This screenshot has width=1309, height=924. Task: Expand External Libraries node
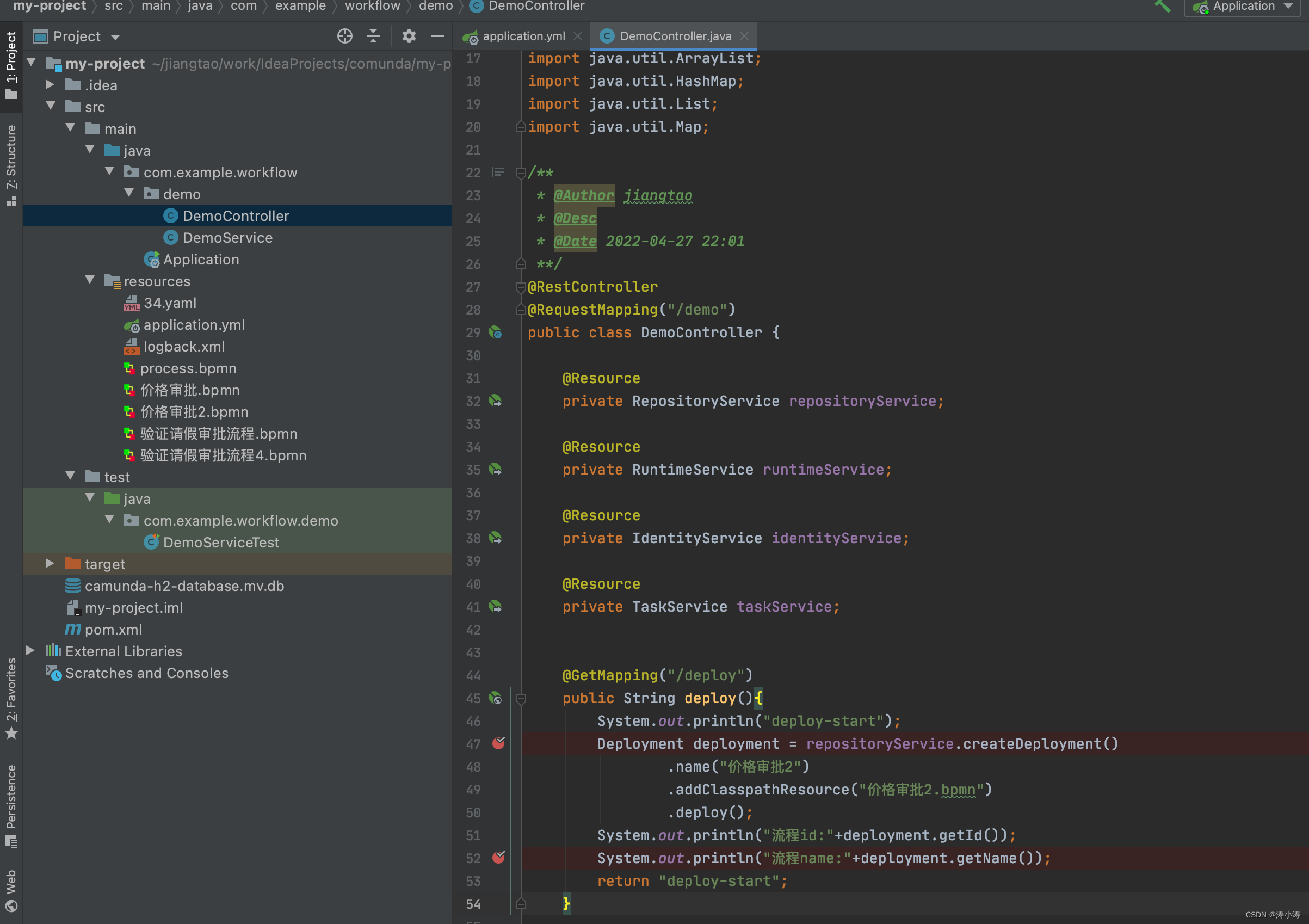tap(31, 651)
